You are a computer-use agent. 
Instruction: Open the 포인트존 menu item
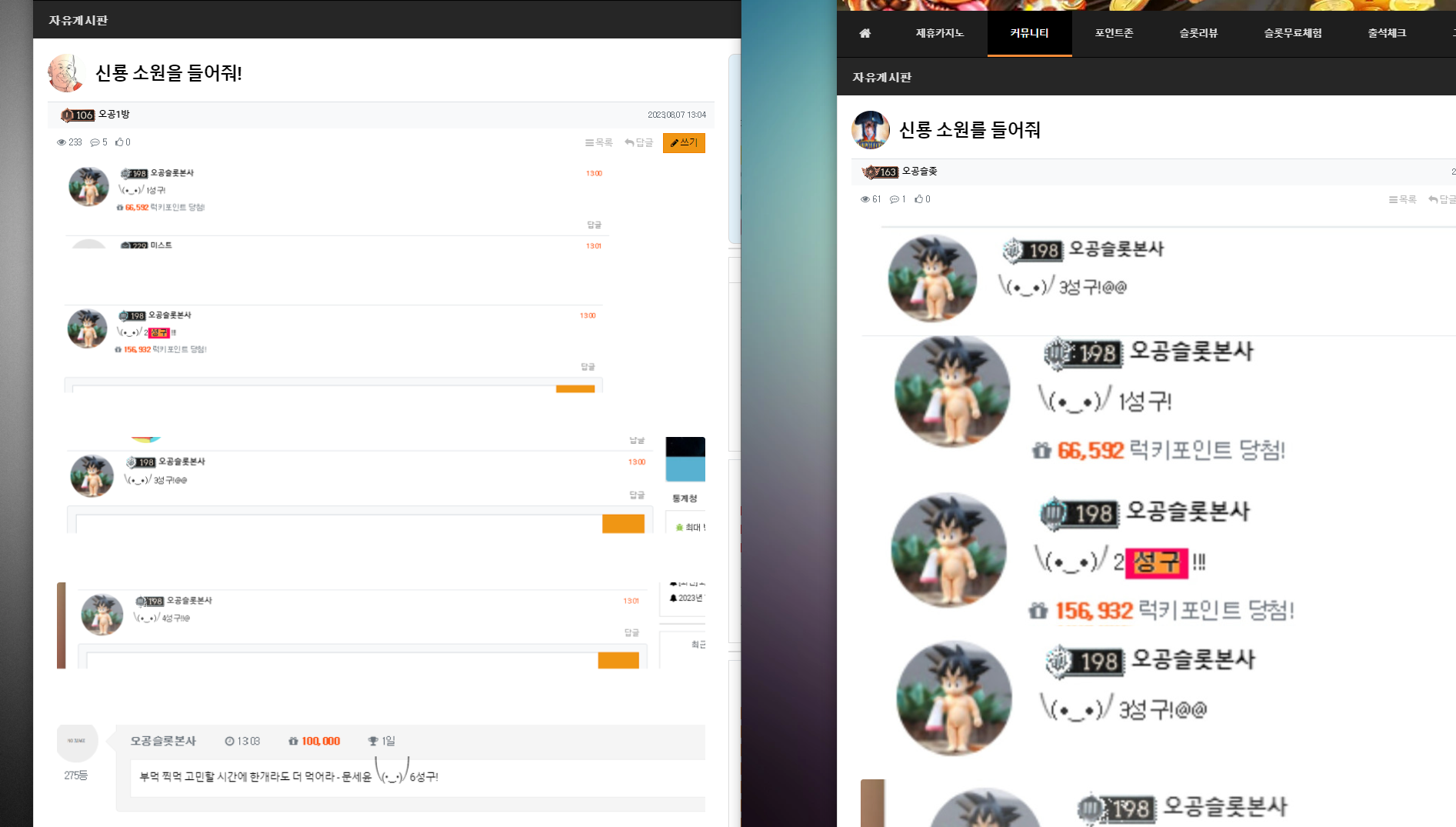(1114, 33)
